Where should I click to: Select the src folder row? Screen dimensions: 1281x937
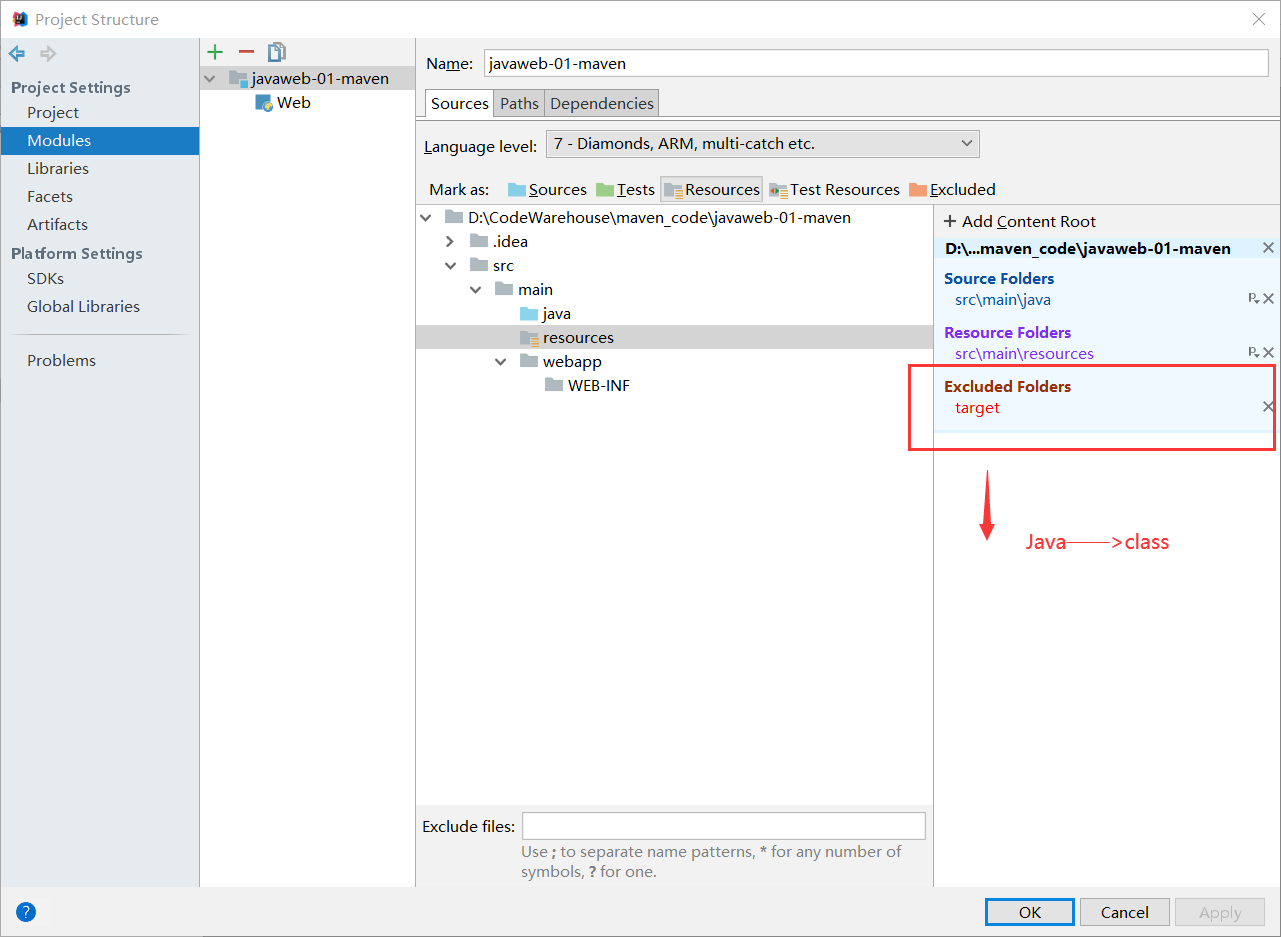[x=674, y=266]
